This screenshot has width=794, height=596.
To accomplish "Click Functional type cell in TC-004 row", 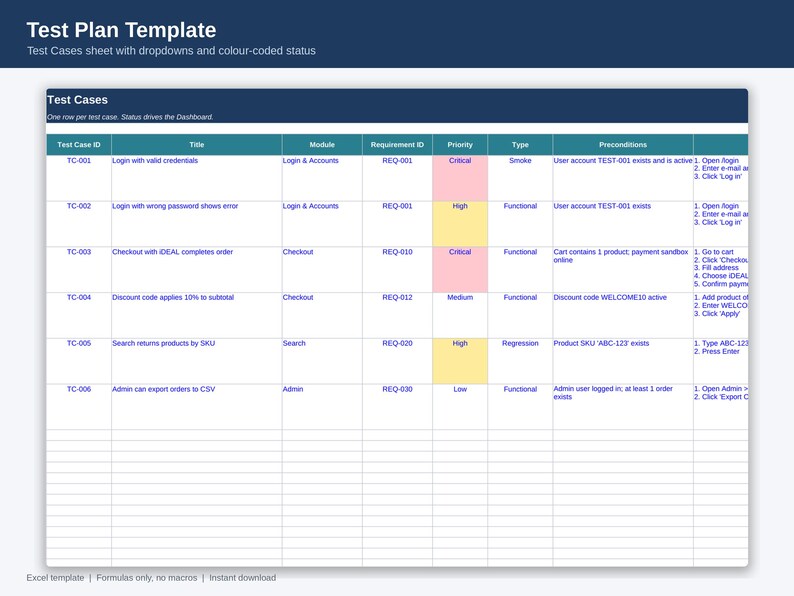I will click(520, 315).
